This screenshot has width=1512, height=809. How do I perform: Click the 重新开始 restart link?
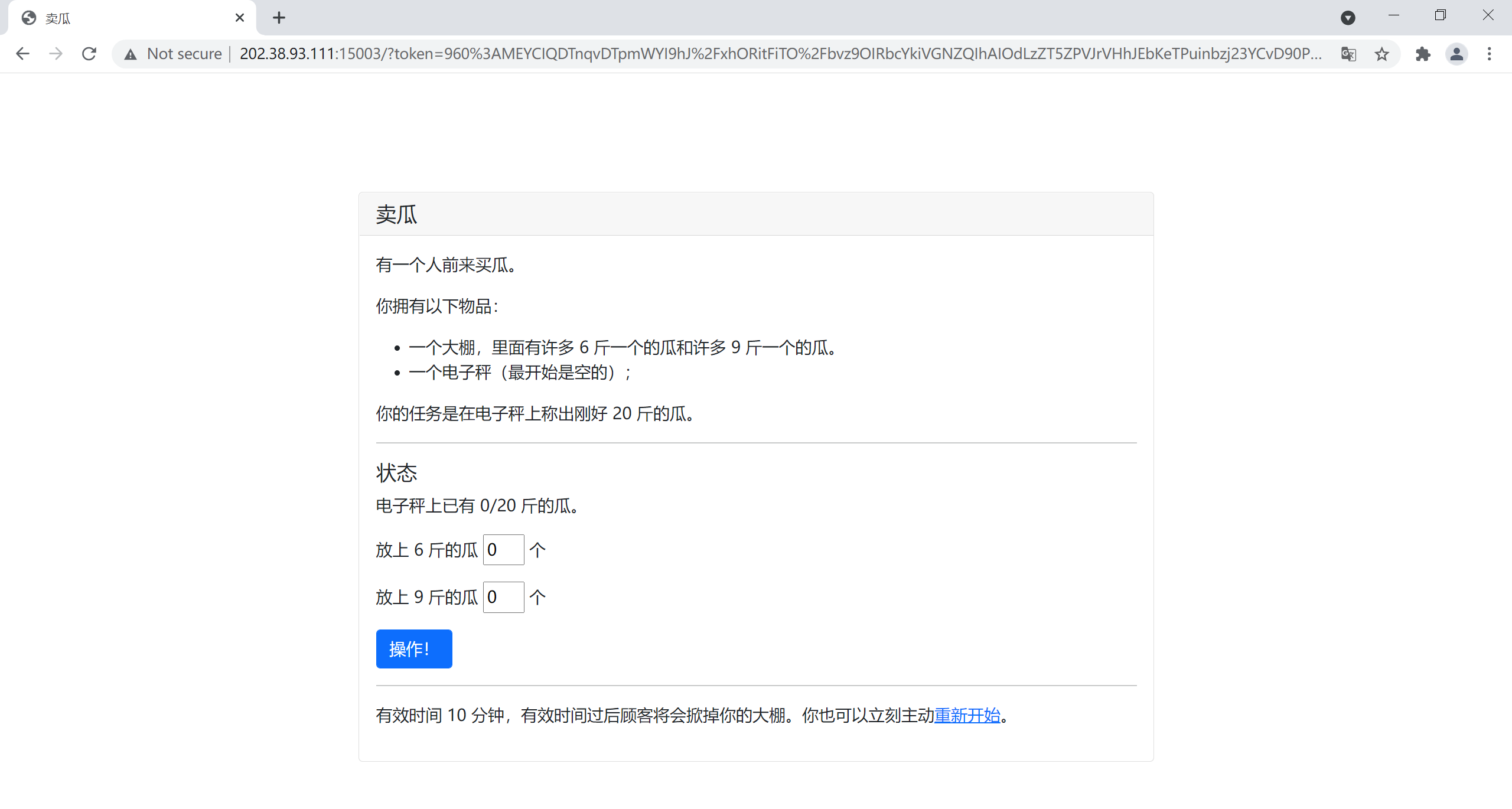pyautogui.click(x=967, y=715)
